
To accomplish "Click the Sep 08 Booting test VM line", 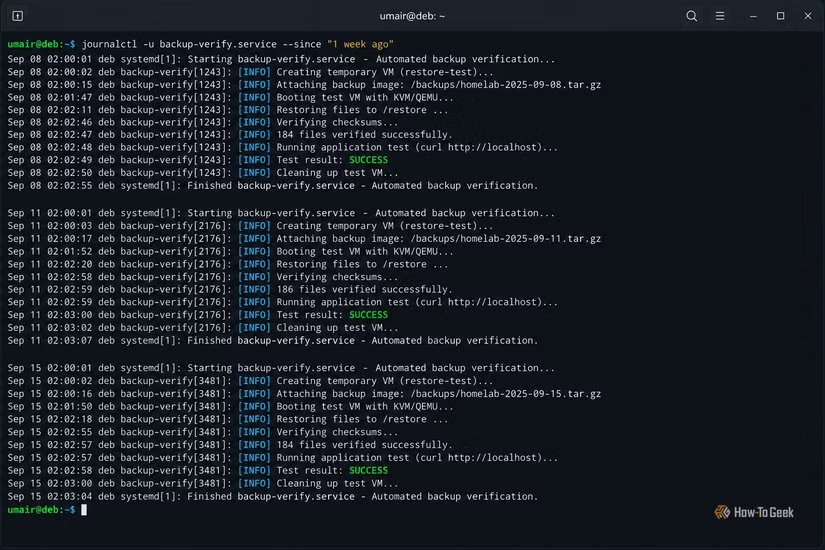I will coord(230,97).
